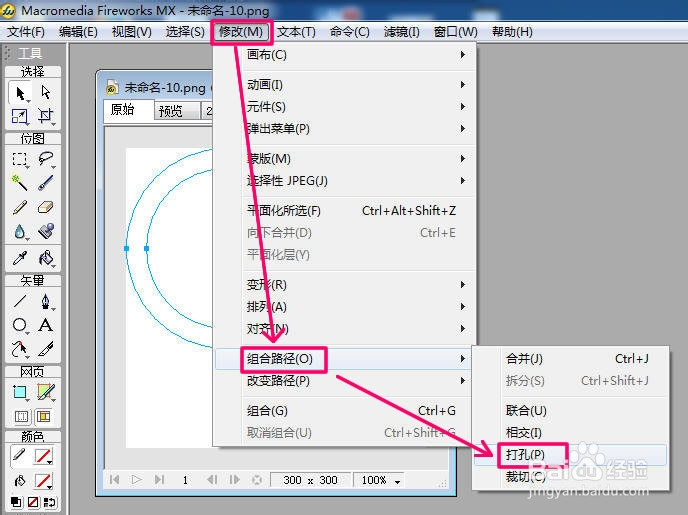Click the set default colors icon
The height and width of the screenshot is (515, 688).
click(x=17, y=502)
